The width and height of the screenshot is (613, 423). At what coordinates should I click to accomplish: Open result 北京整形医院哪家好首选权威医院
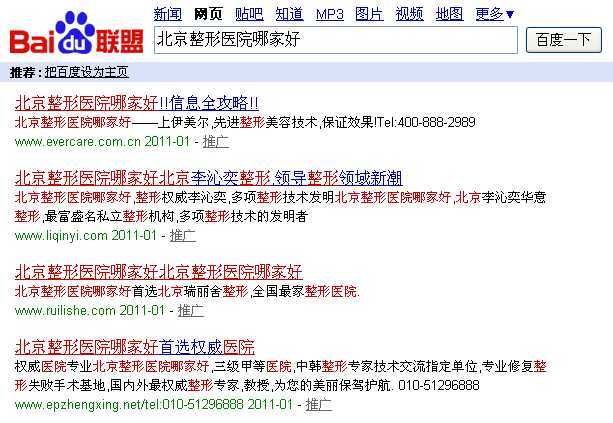[x=134, y=347]
